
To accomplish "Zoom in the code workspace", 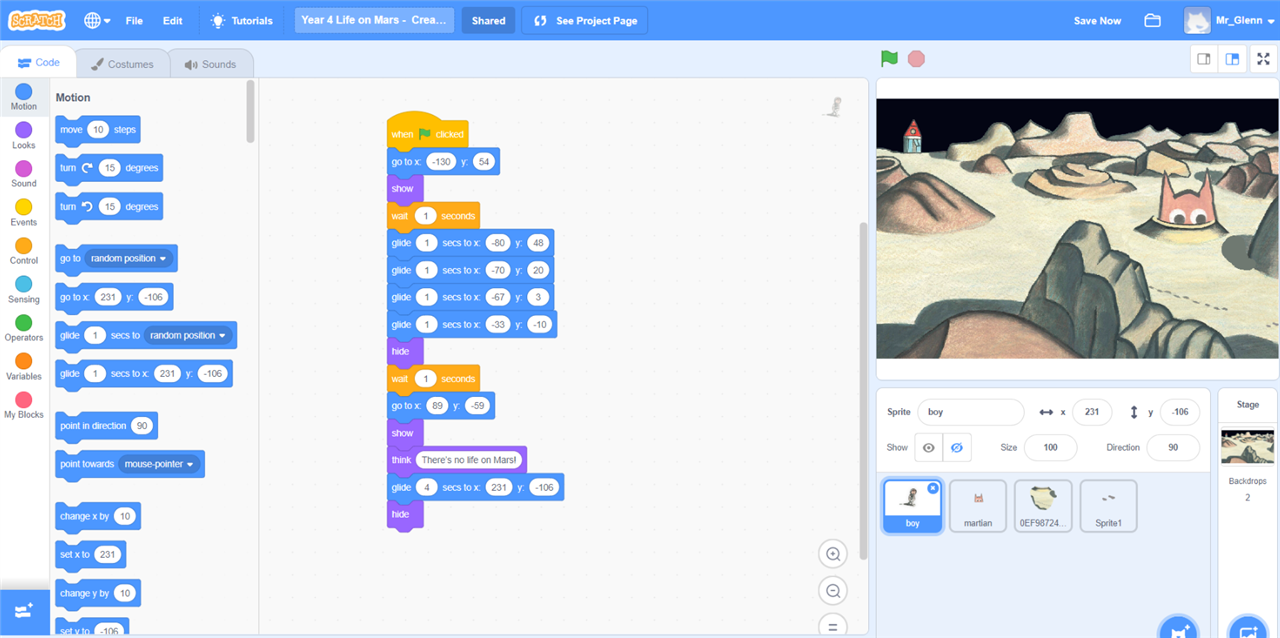I will (x=832, y=554).
